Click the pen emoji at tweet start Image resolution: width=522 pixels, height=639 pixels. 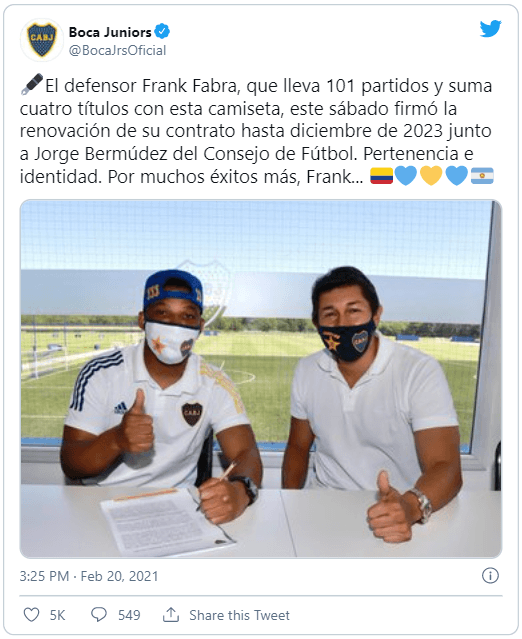31,84
